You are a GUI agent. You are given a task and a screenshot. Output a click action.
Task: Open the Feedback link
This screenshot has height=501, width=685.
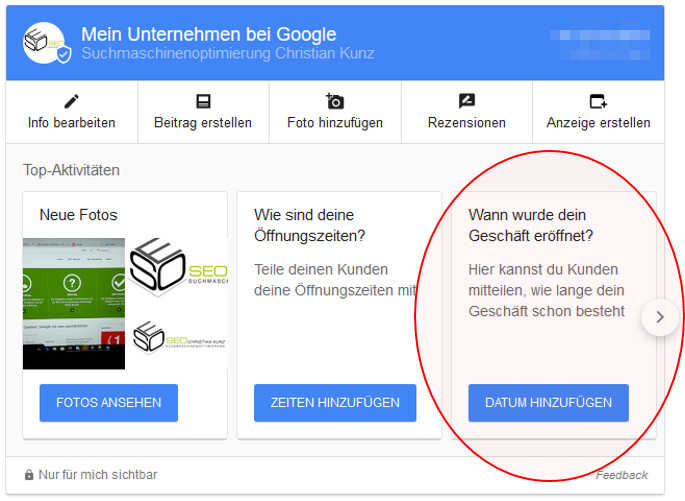click(x=622, y=475)
